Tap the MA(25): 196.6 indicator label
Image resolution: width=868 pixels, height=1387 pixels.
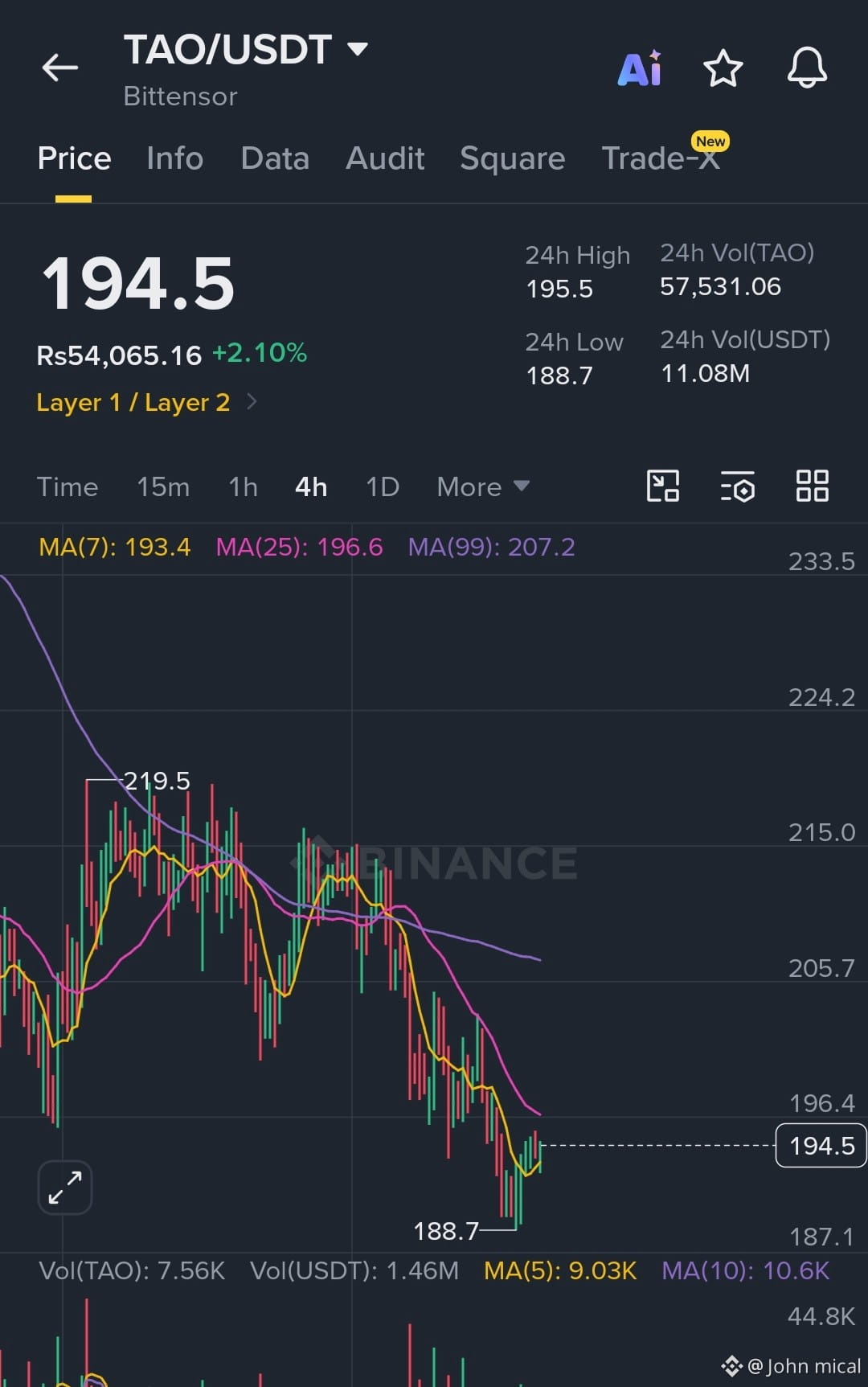[x=300, y=548]
